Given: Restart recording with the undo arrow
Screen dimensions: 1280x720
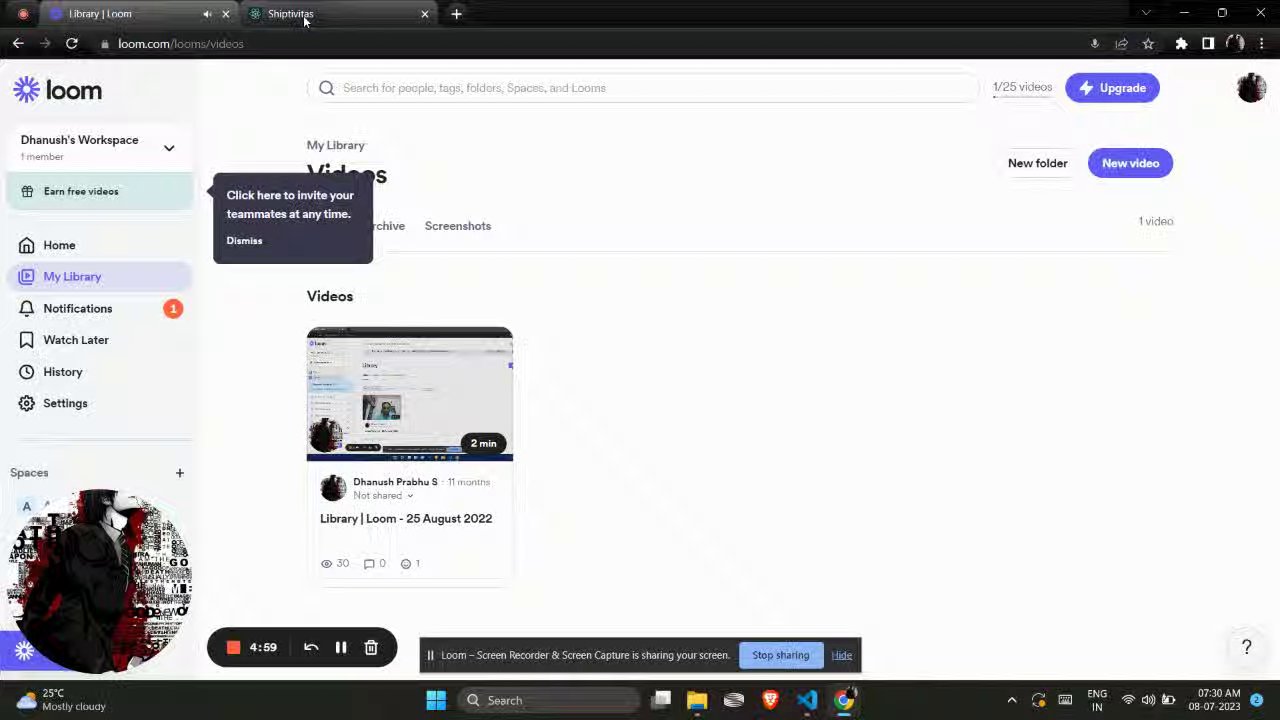Looking at the screenshot, I should click(x=311, y=648).
